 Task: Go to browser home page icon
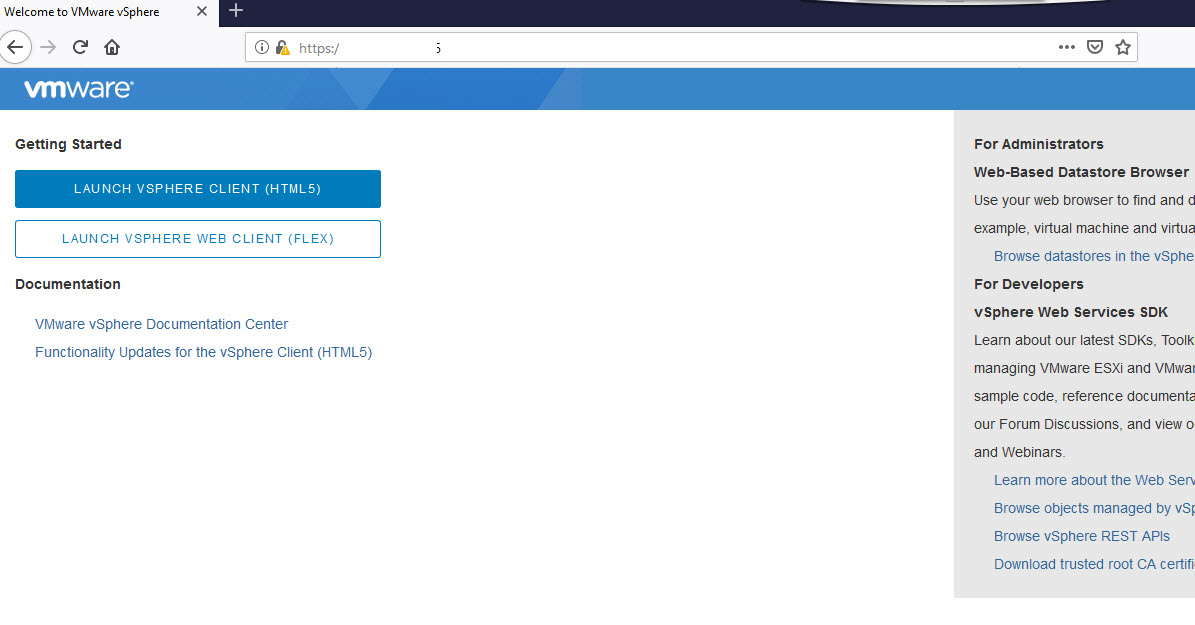pyautogui.click(x=112, y=47)
